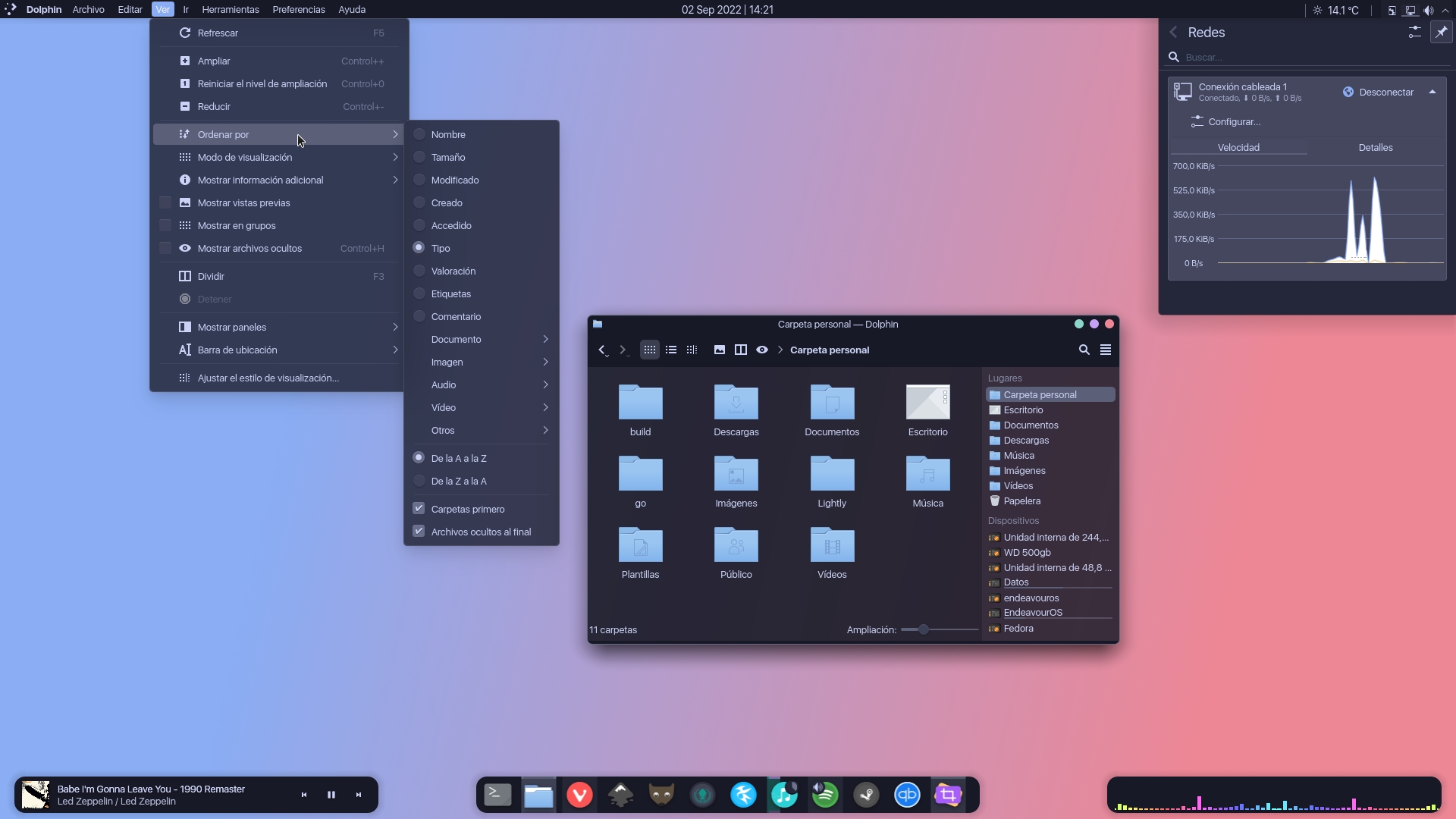Screen dimensions: 1456x819
Task: Switch Dolphin to compact view mode
Action: point(691,350)
